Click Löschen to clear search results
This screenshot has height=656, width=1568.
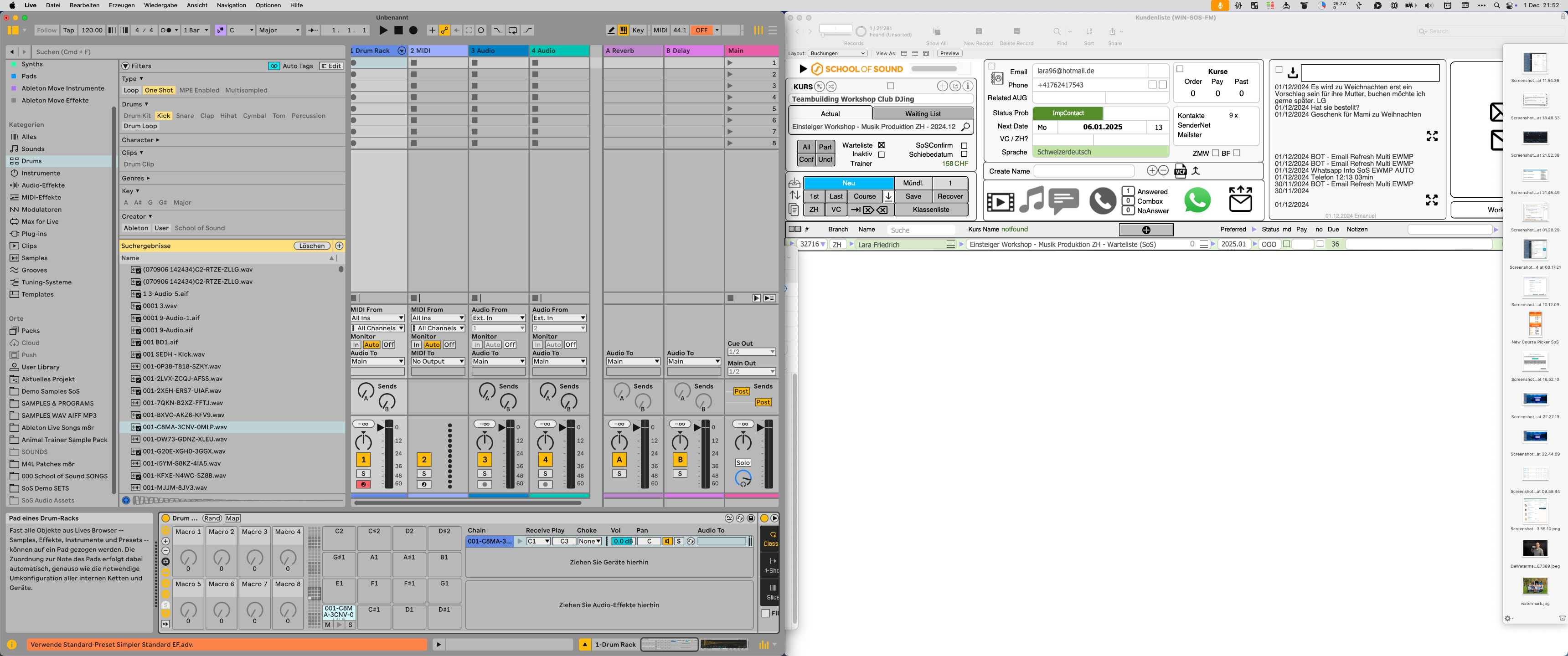tap(312, 246)
